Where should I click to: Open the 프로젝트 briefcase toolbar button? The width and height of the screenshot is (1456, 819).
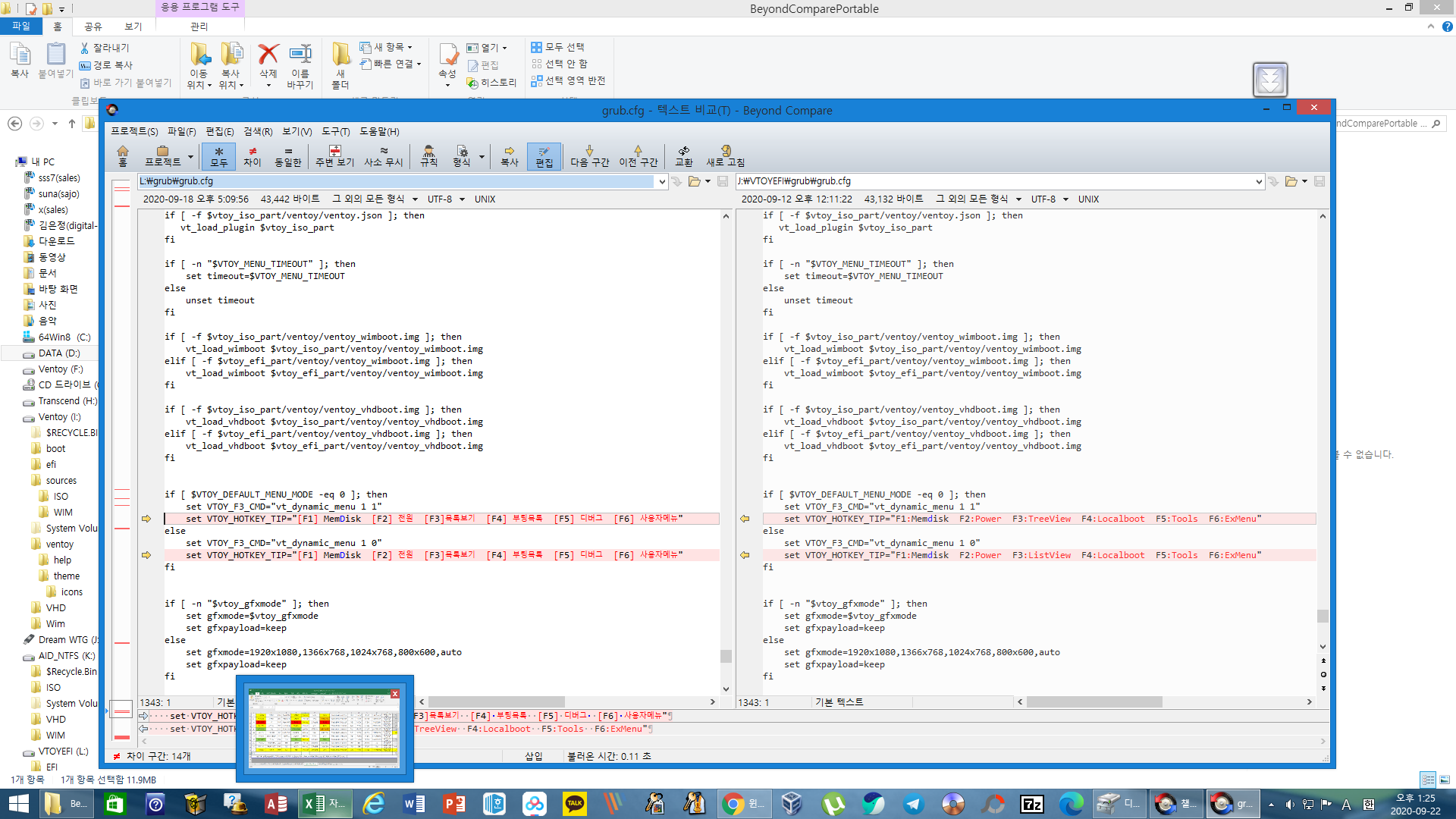(x=162, y=155)
